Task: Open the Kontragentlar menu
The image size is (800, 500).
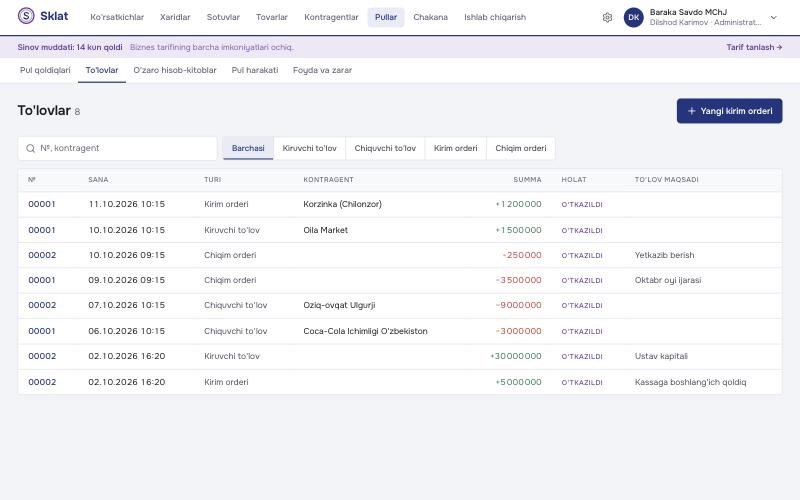Action: 331,17
